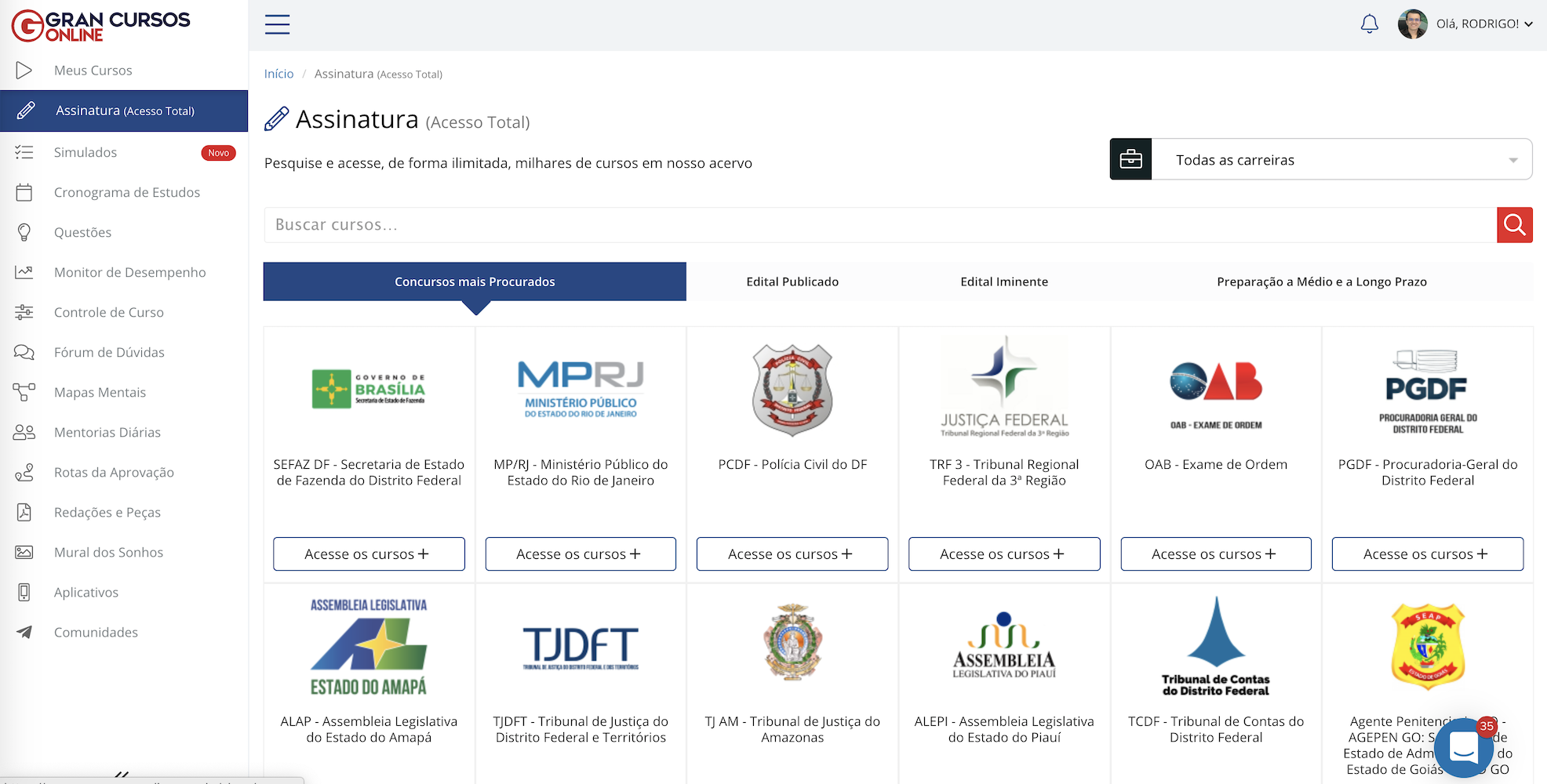Viewport: 1547px width, 784px height.
Task: Click Rodrigo's profile avatar
Action: [1412, 24]
